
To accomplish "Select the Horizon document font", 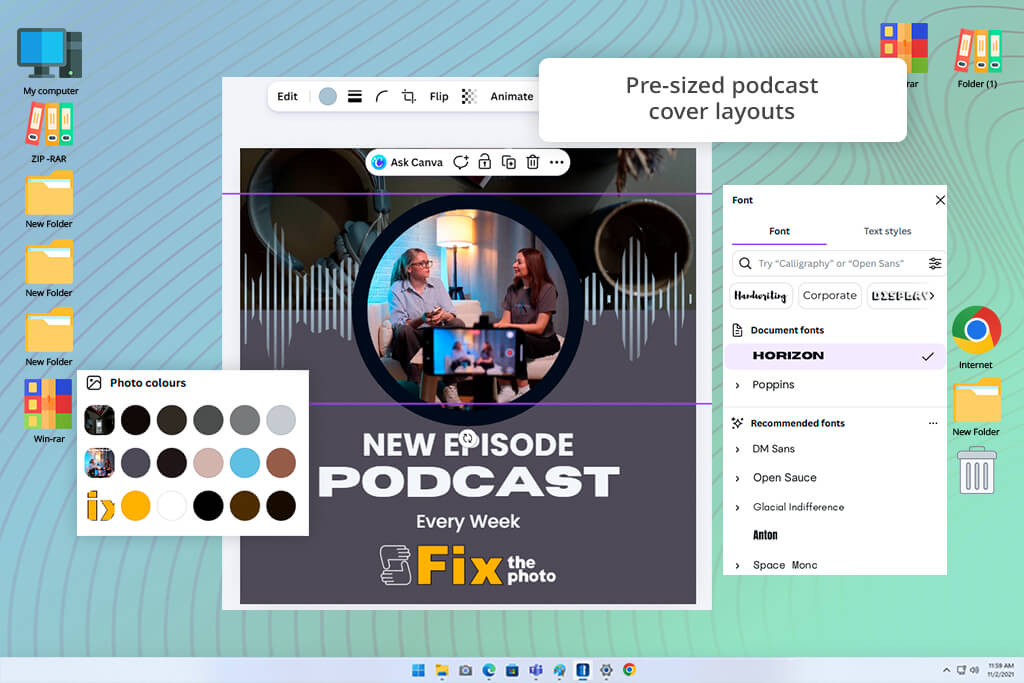I will point(835,356).
